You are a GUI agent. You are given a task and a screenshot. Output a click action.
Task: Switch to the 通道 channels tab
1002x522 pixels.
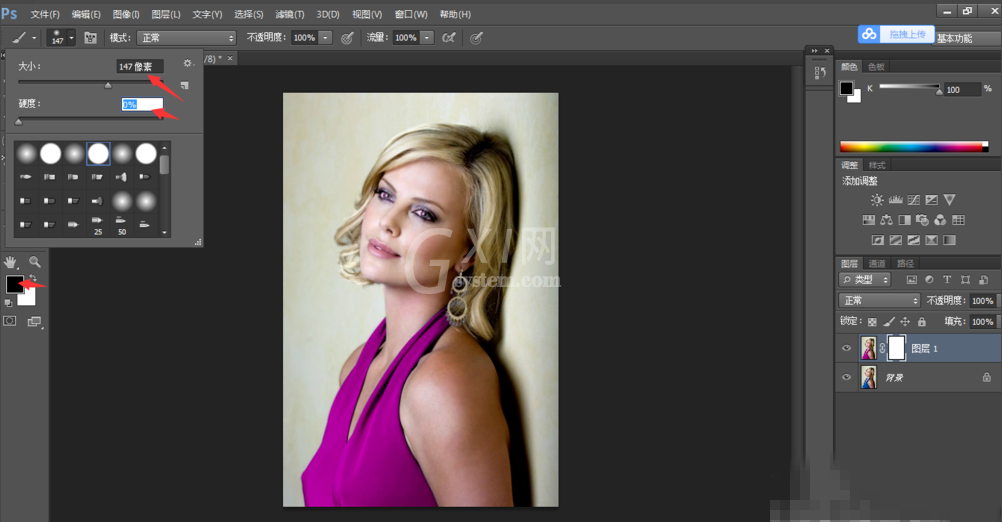(877, 263)
